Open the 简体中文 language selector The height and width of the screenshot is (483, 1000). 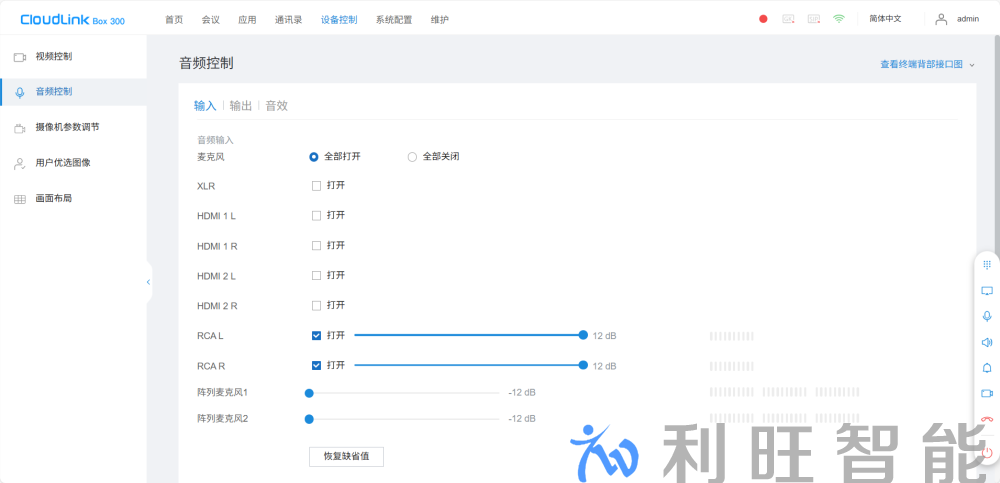885,19
